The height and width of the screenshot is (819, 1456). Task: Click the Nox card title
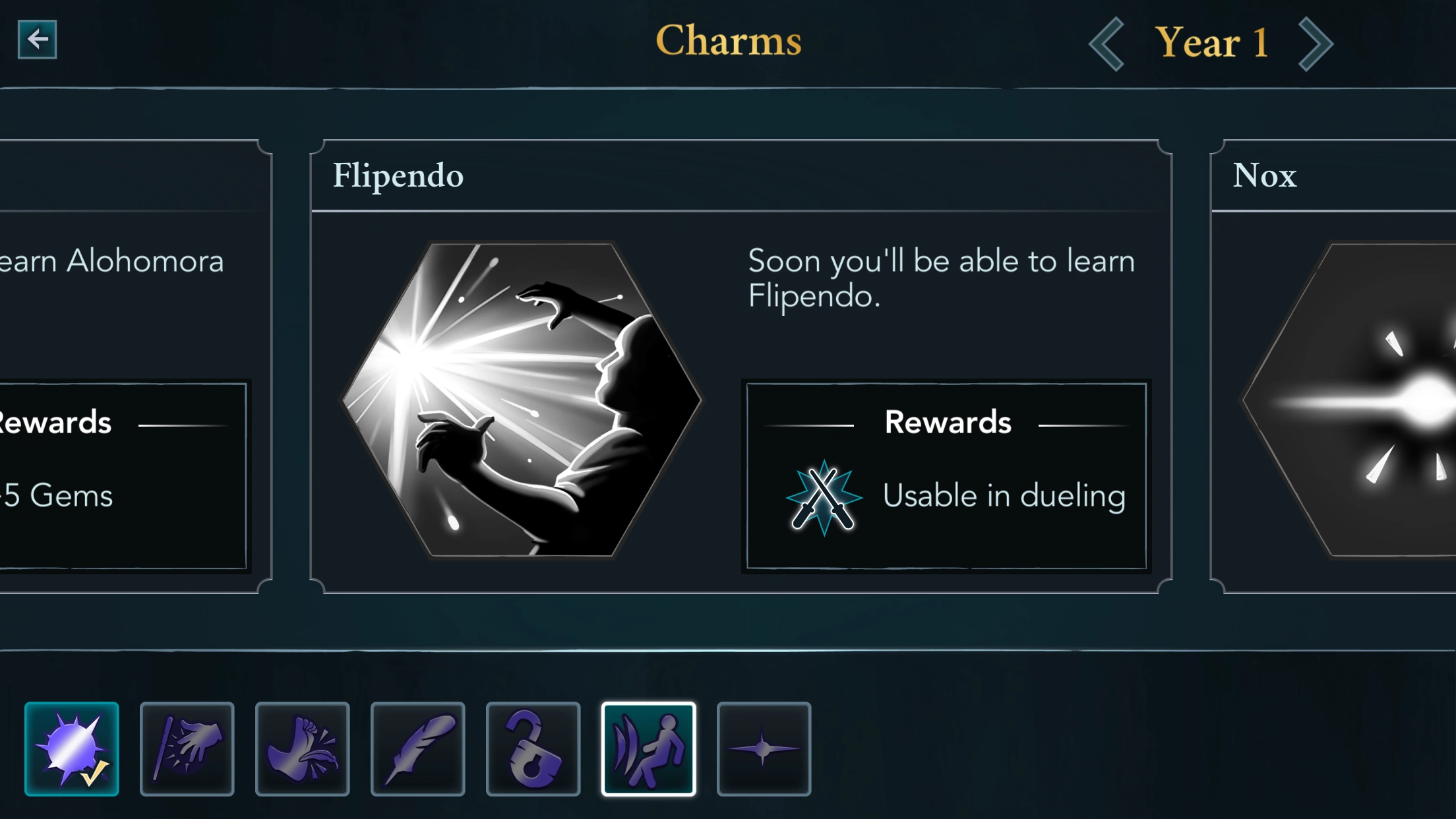click(1265, 176)
